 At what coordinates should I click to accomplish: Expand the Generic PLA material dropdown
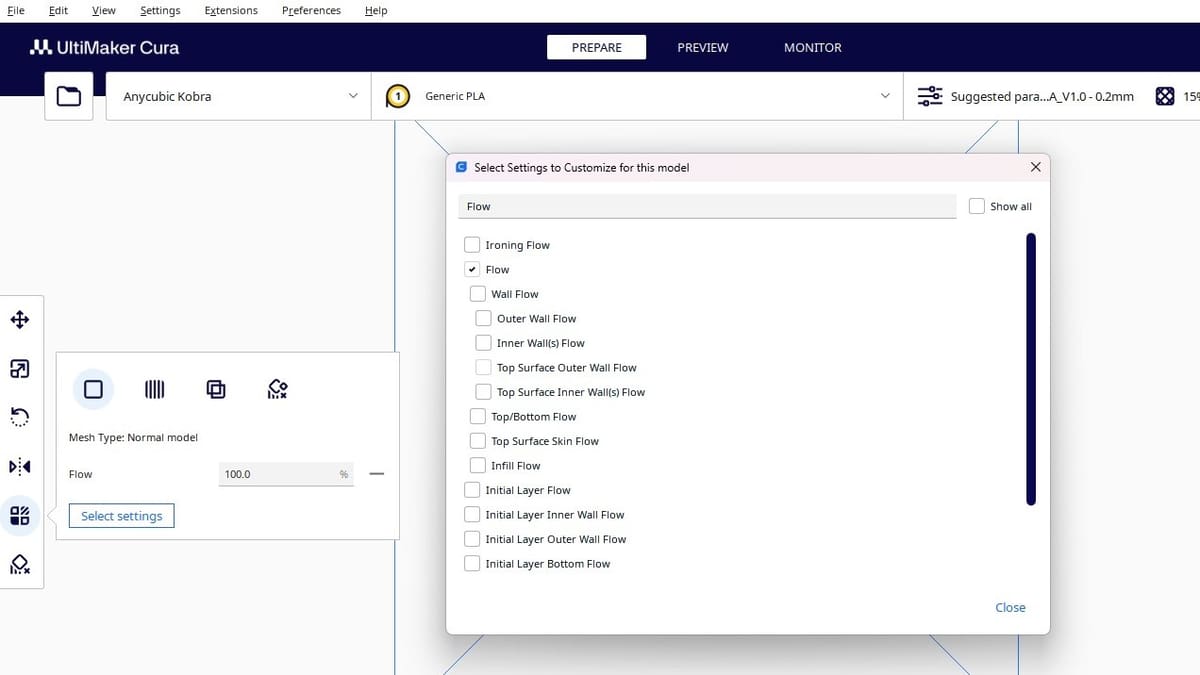[x=637, y=96]
